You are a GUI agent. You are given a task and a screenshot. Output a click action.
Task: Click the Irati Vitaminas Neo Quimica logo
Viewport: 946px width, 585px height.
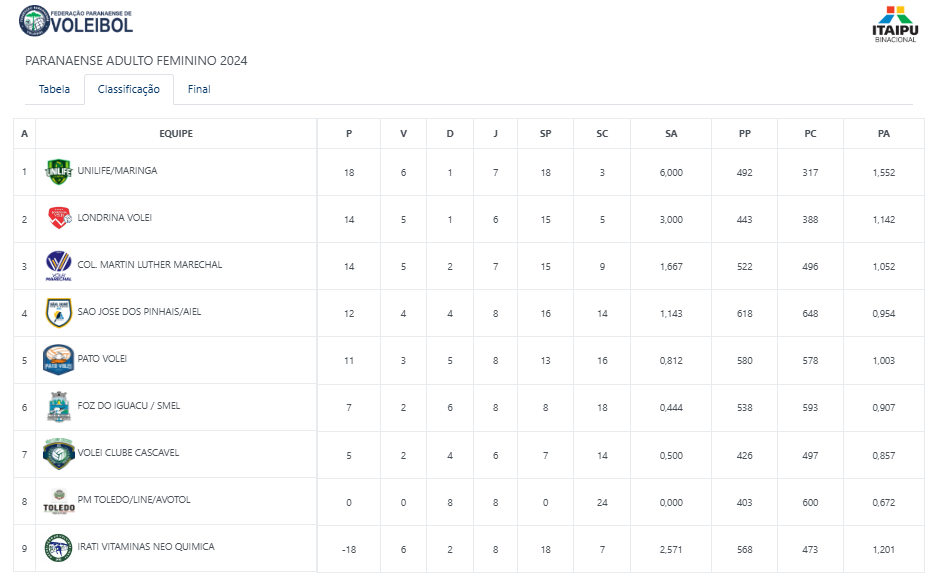click(58, 547)
